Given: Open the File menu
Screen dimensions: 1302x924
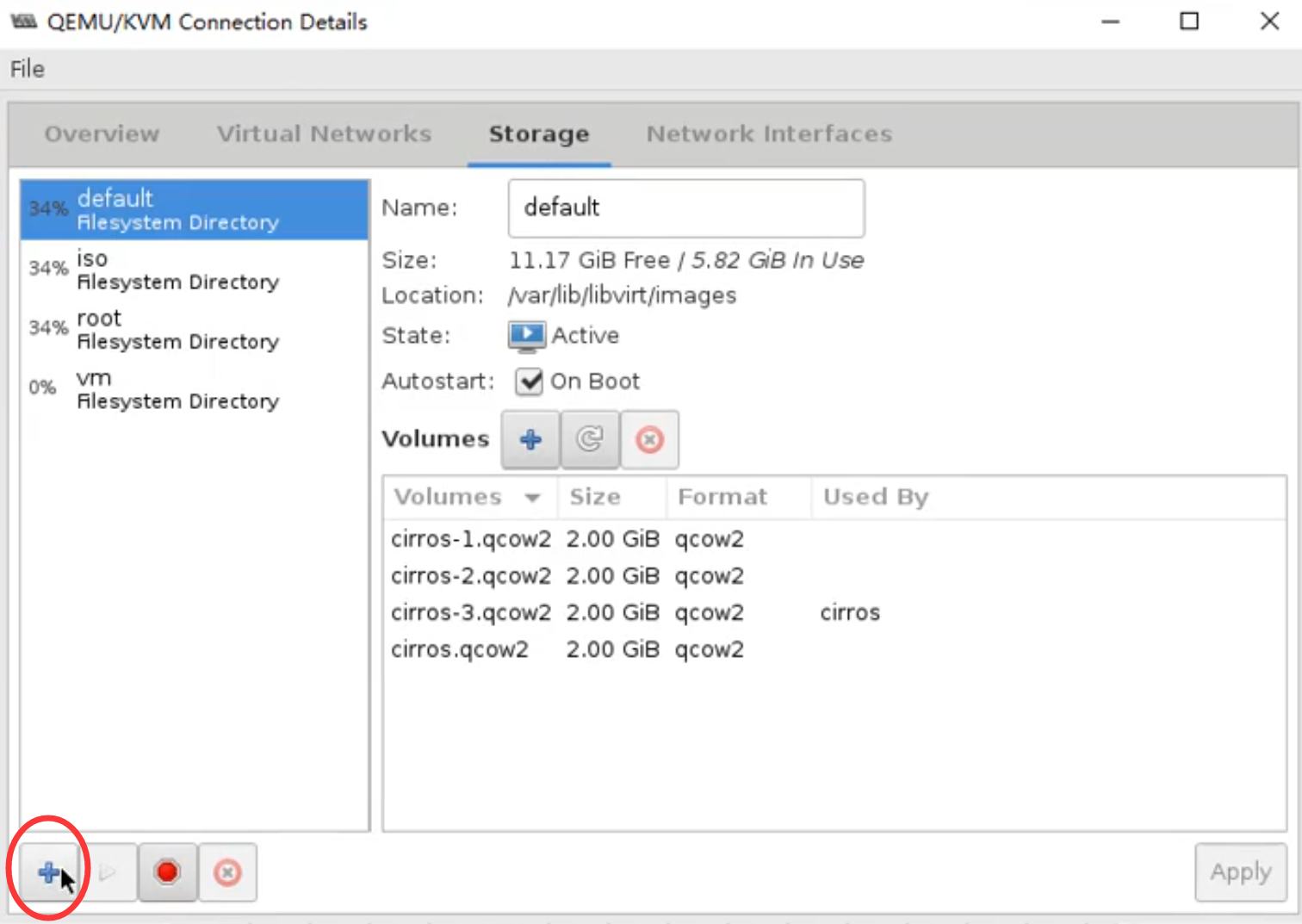Looking at the screenshot, I should (x=28, y=69).
